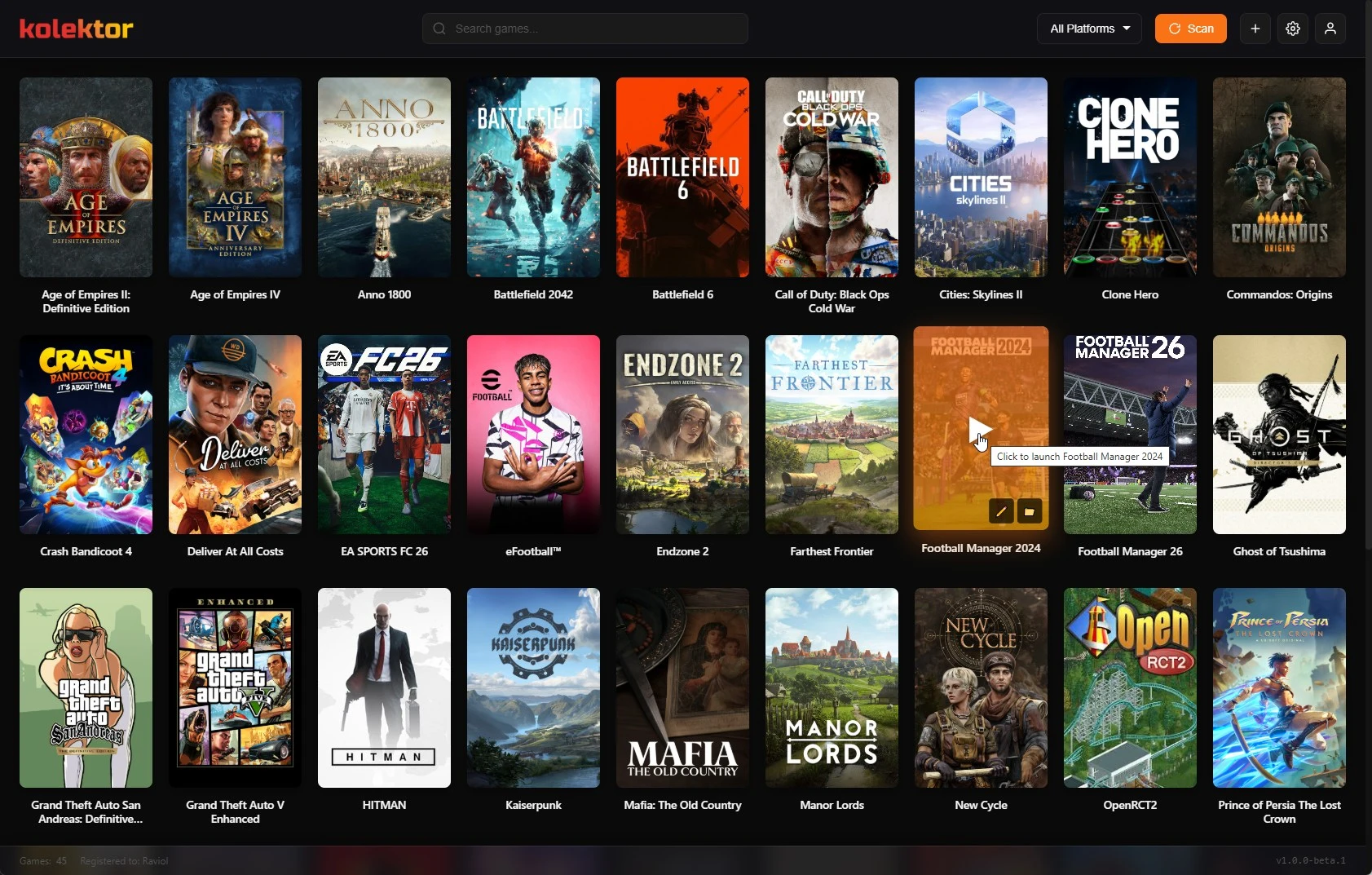1372x875 pixels.
Task: Launch Football Manager 2024 with play arrow
Action: pyautogui.click(x=980, y=429)
